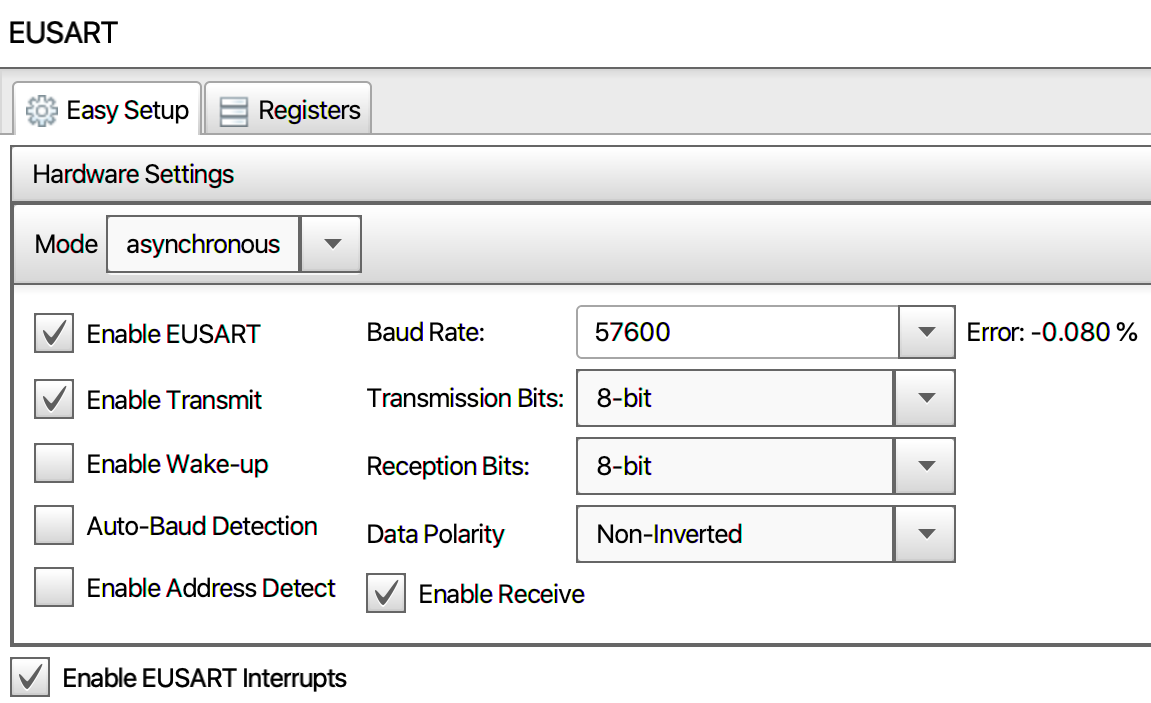Uncheck the Enable EUSART checkbox
Image resolution: width=1151 pixels, height=703 pixels.
point(54,333)
